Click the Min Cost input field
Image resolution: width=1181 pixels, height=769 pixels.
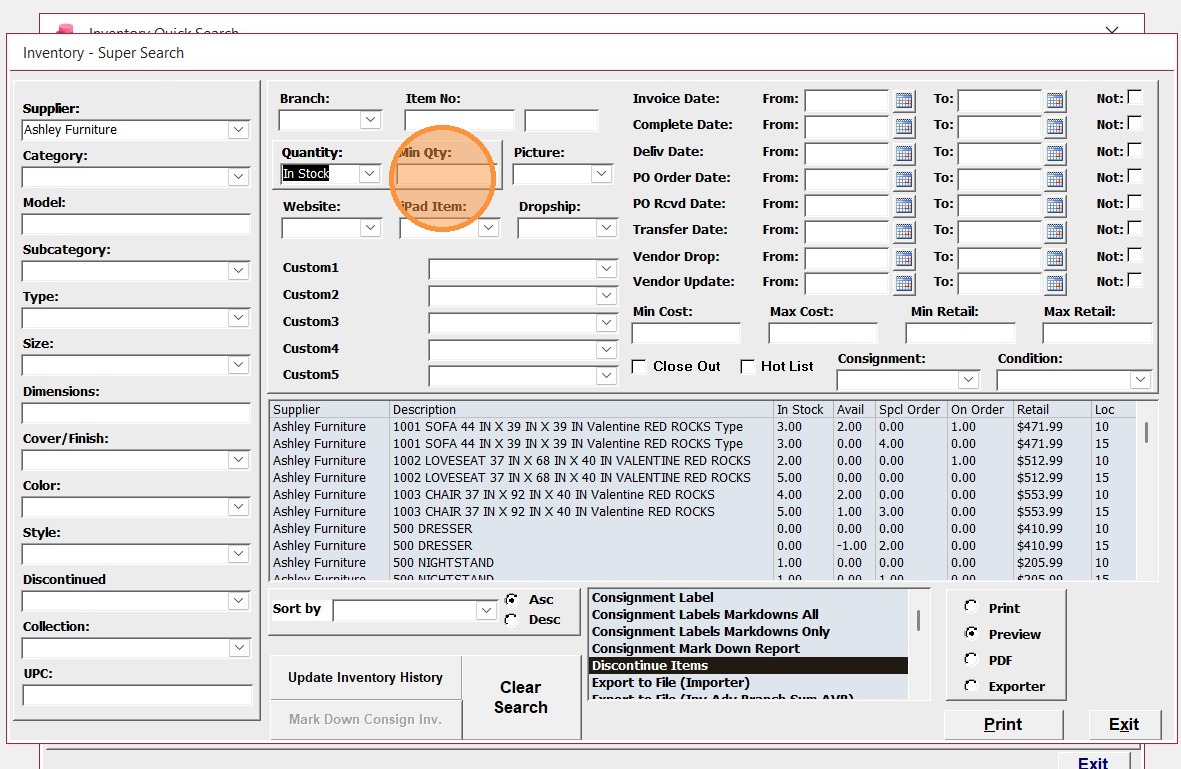[686, 333]
